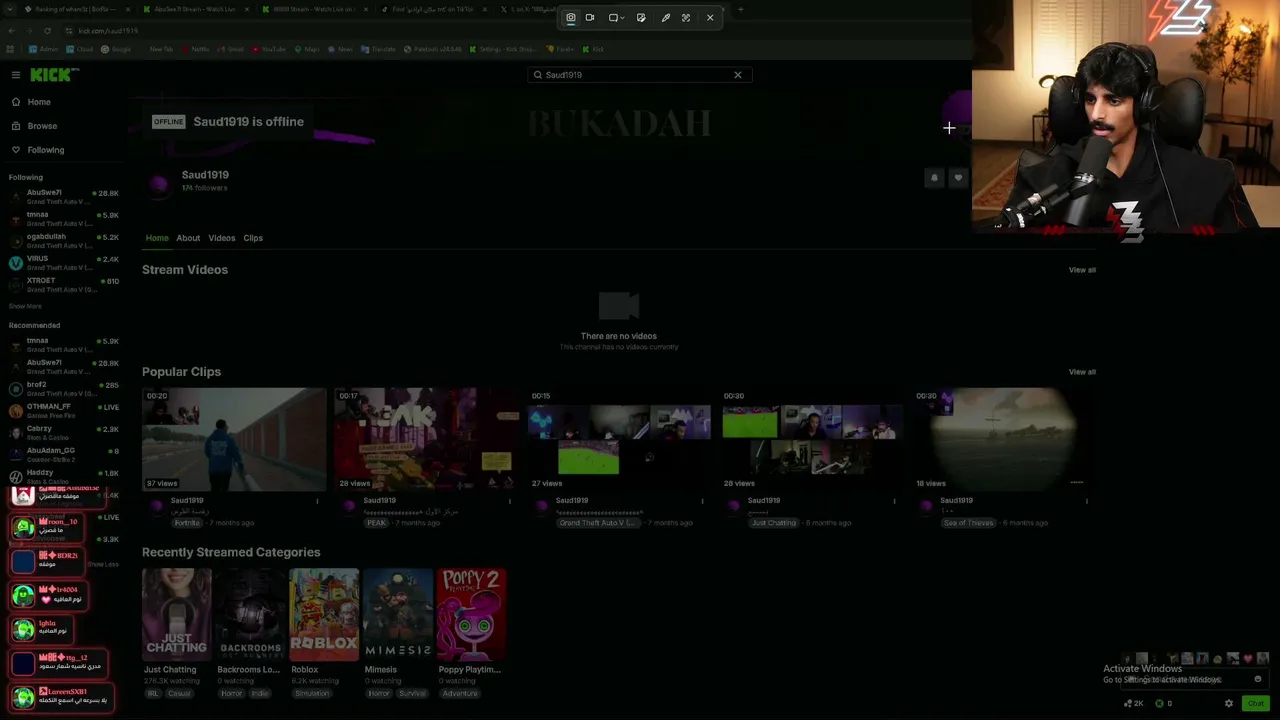Open Cabrzy channel in Recommended list

tap(64, 433)
